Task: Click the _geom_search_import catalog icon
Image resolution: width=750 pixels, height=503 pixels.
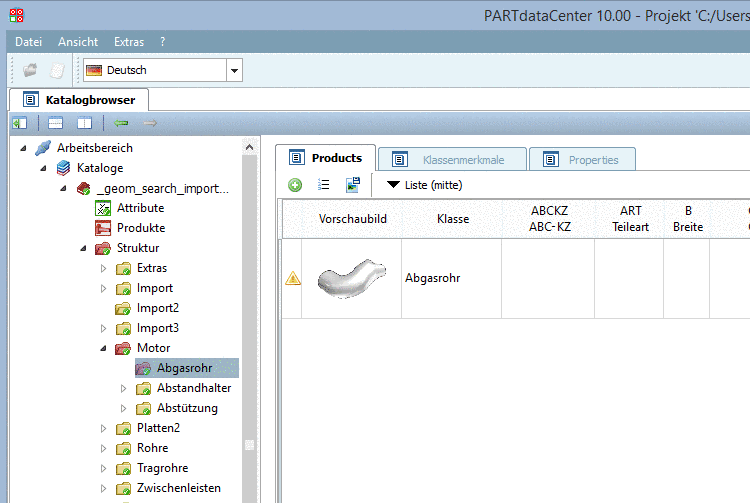Action: coord(84,188)
